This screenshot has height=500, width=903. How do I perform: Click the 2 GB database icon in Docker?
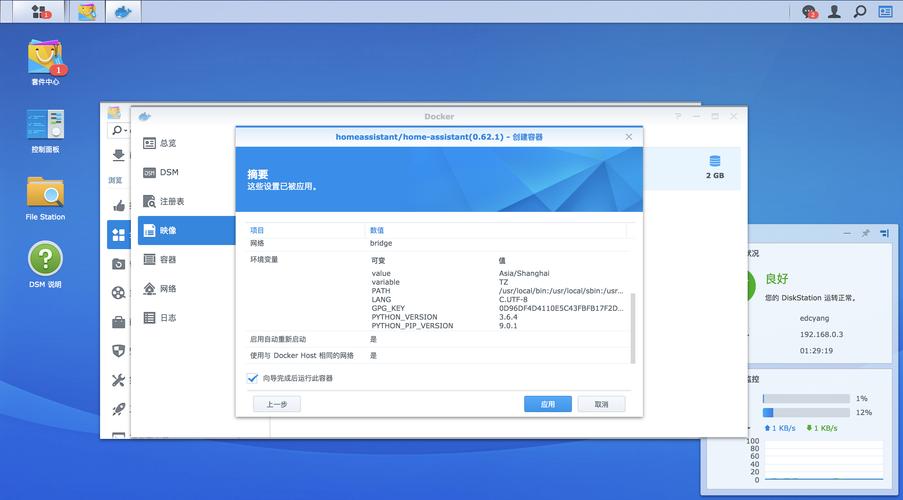(715, 161)
